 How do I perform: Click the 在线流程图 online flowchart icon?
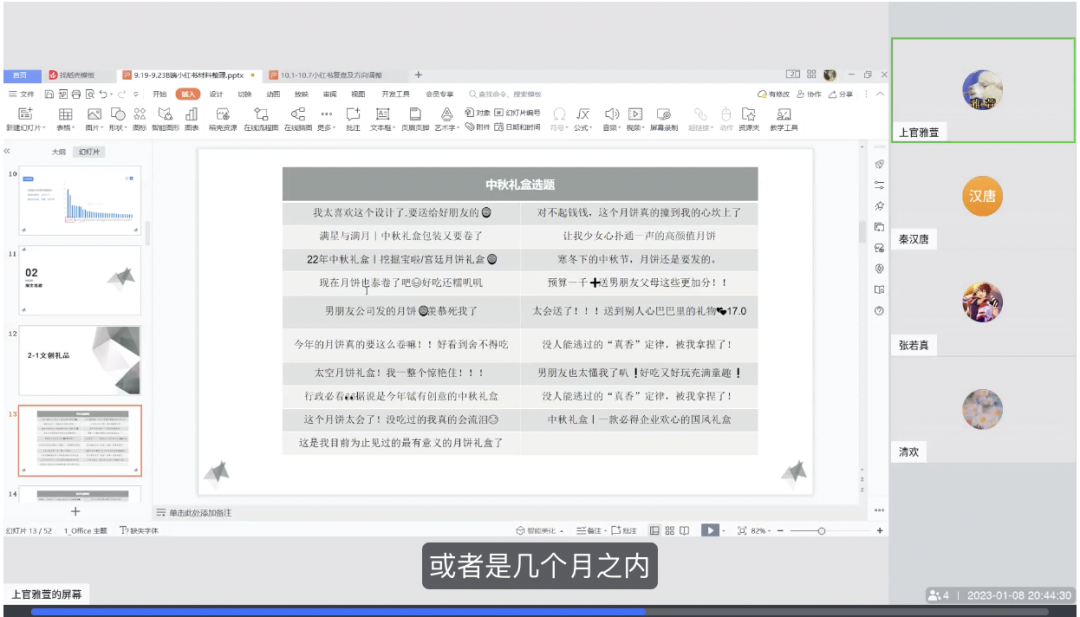click(261, 114)
